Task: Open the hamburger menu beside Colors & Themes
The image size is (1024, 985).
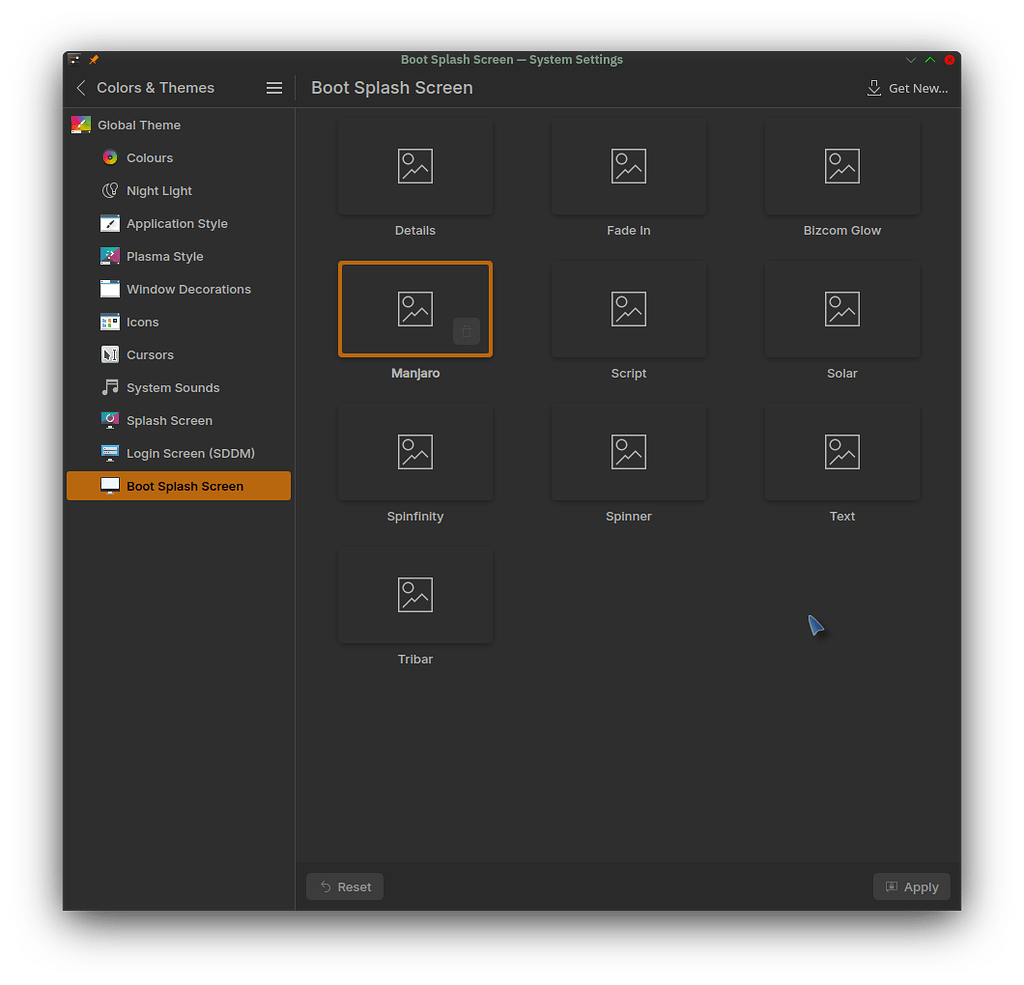Action: click(274, 87)
